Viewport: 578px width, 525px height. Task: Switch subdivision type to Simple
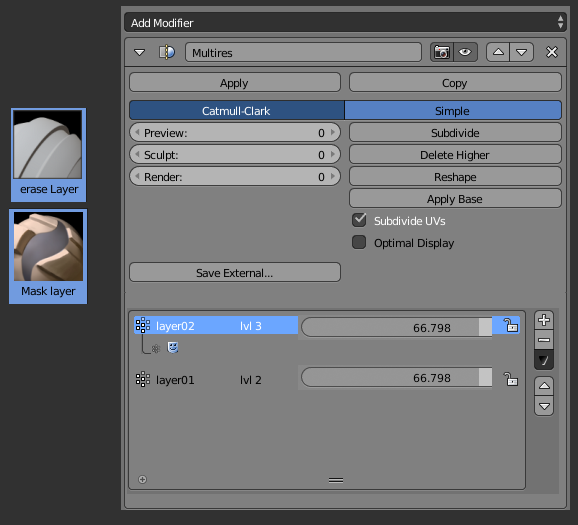453,111
